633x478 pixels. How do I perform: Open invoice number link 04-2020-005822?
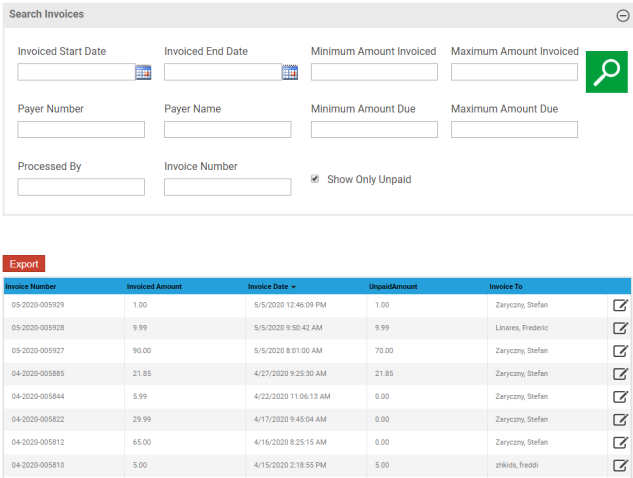38,419
